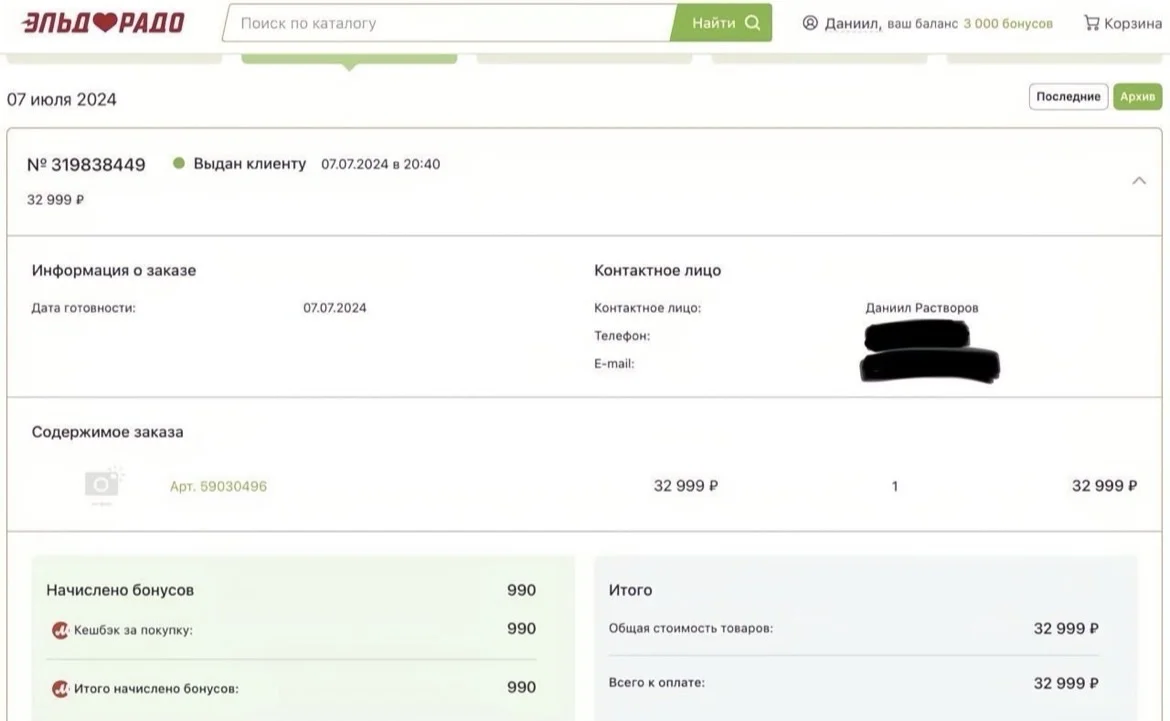Open the 3 000 бонусов balance link

coord(1007,24)
